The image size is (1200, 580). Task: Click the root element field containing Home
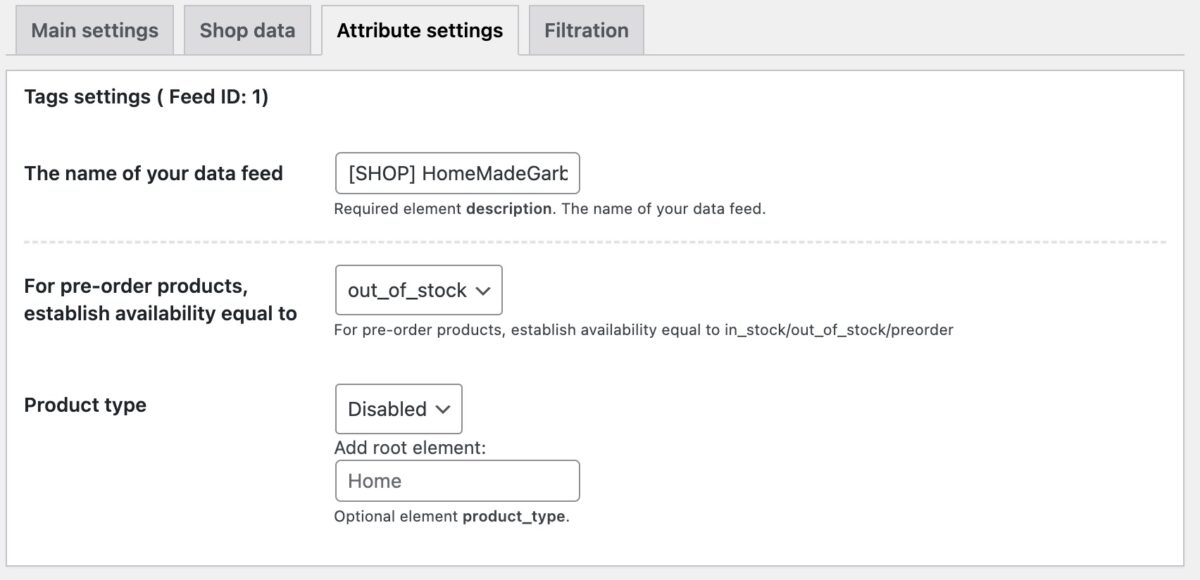pos(457,481)
